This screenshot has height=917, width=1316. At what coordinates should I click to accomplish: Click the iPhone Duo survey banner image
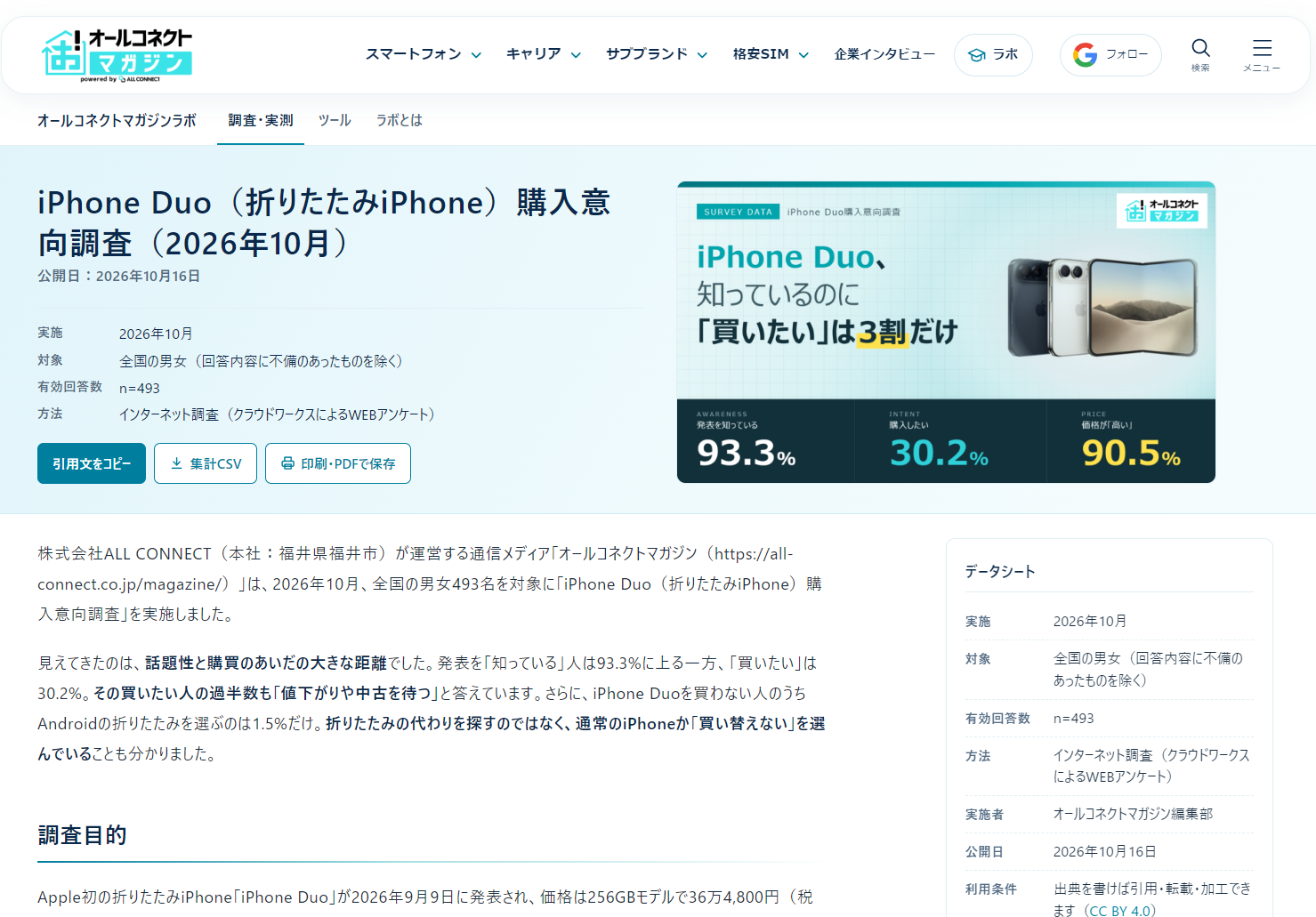pos(946,332)
